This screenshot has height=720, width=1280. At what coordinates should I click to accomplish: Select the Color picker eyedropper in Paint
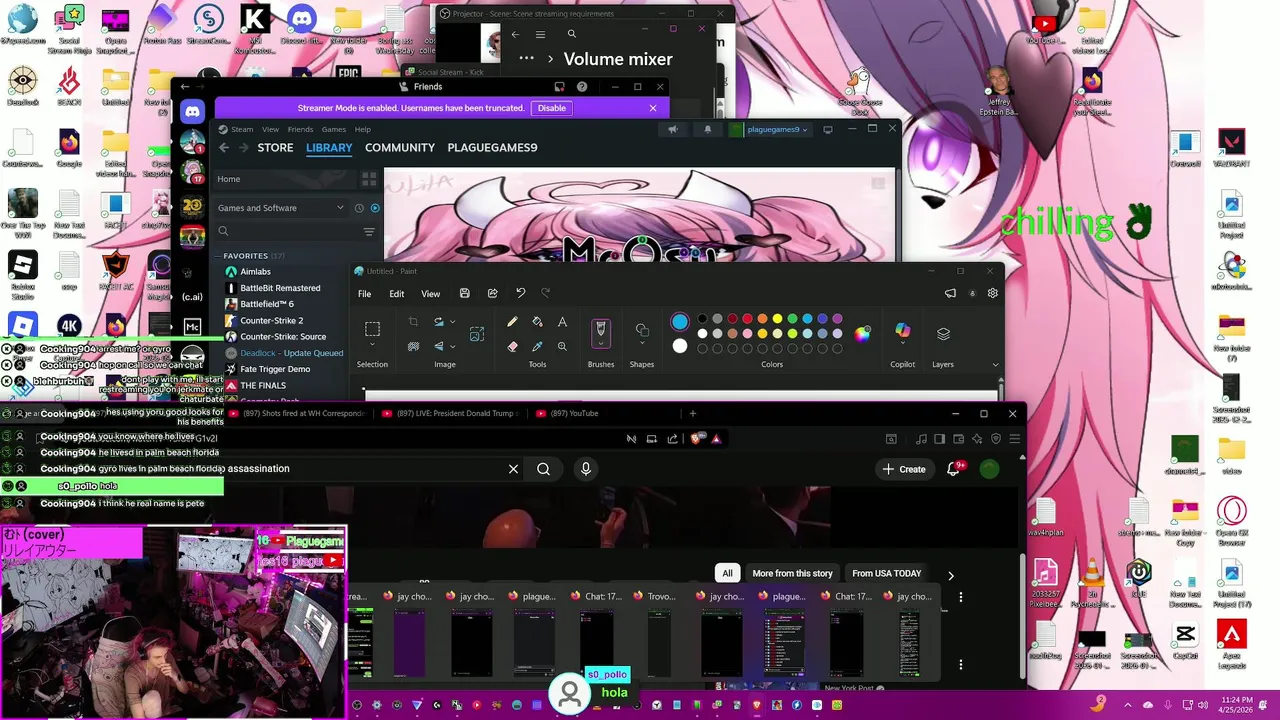(x=537, y=346)
